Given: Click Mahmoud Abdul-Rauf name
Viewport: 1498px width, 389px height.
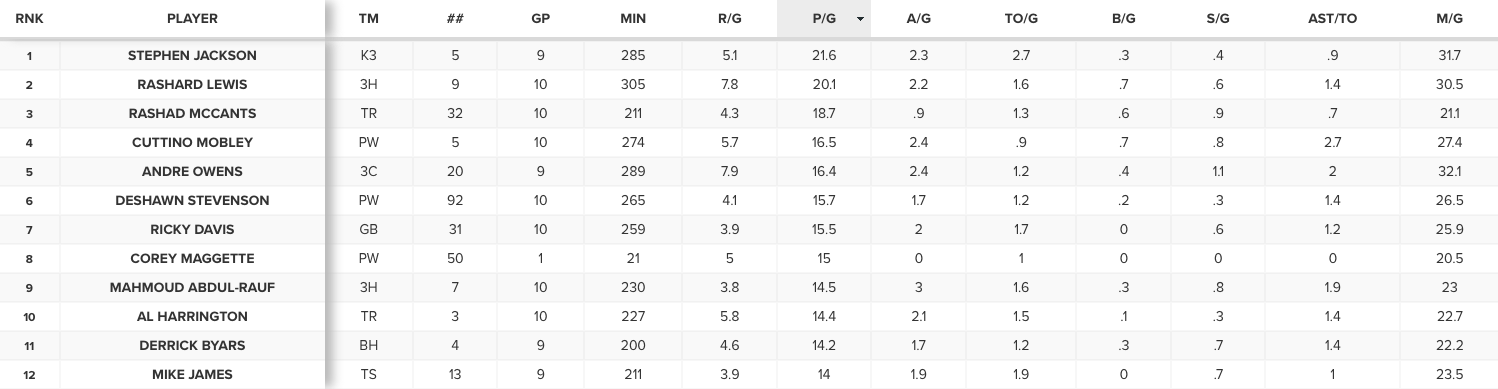Looking at the screenshot, I should coord(193,288).
